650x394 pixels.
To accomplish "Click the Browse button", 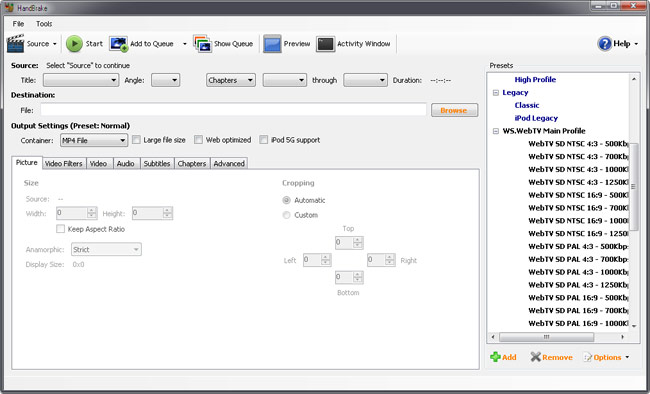I will 454,110.
